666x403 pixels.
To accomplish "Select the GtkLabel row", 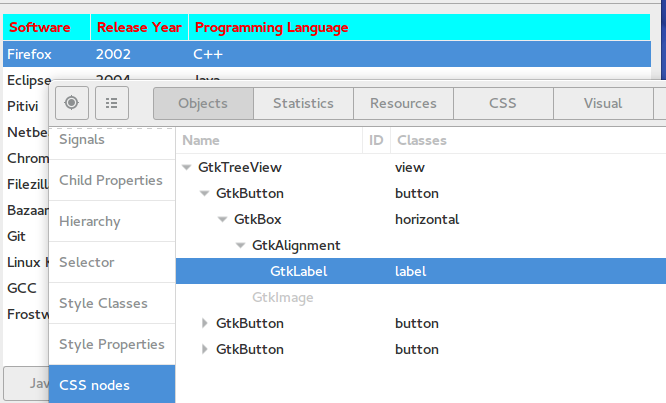I will (x=298, y=271).
